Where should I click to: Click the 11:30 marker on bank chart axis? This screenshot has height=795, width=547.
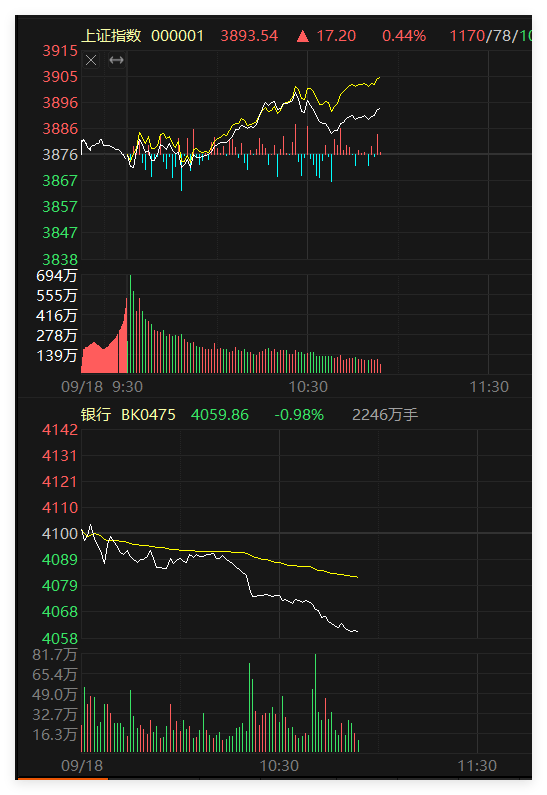[477, 766]
